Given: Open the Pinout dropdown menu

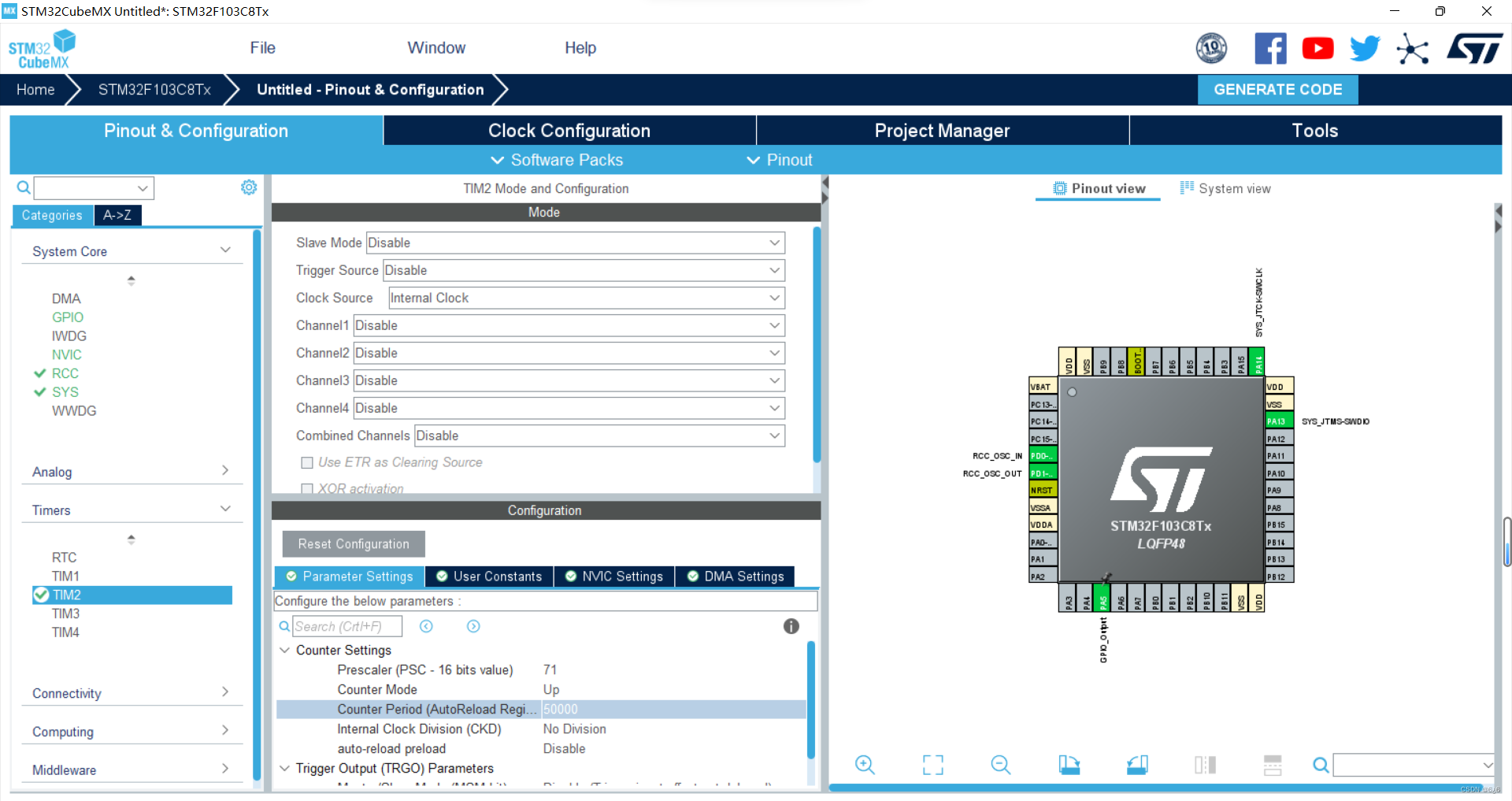Looking at the screenshot, I should click(x=780, y=160).
